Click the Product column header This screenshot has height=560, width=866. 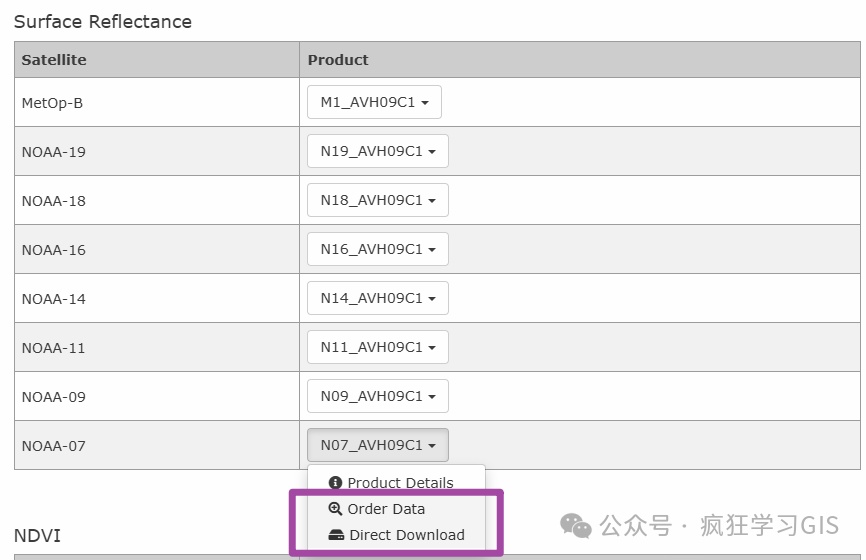click(338, 60)
